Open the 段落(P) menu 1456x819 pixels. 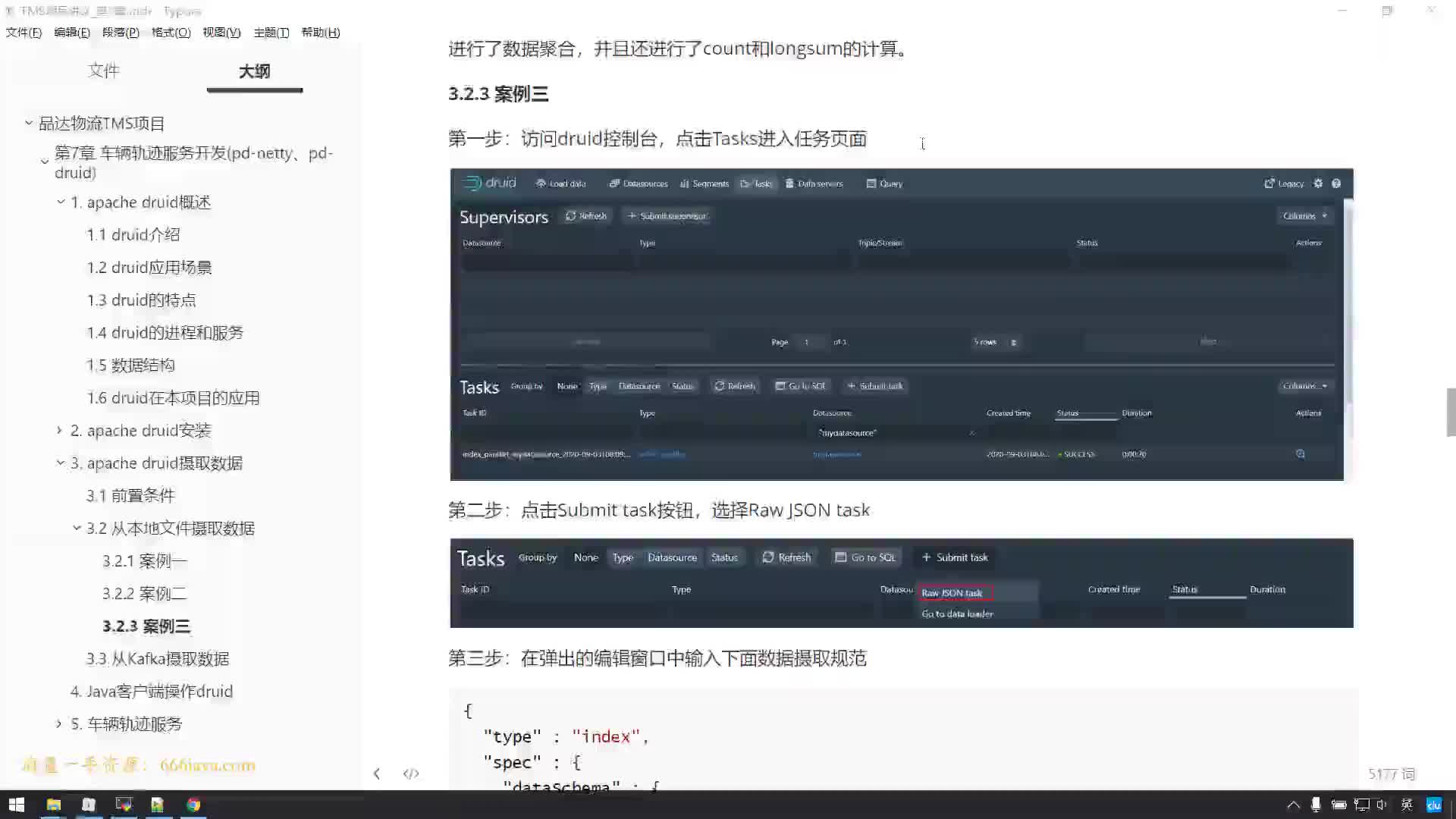tap(121, 33)
